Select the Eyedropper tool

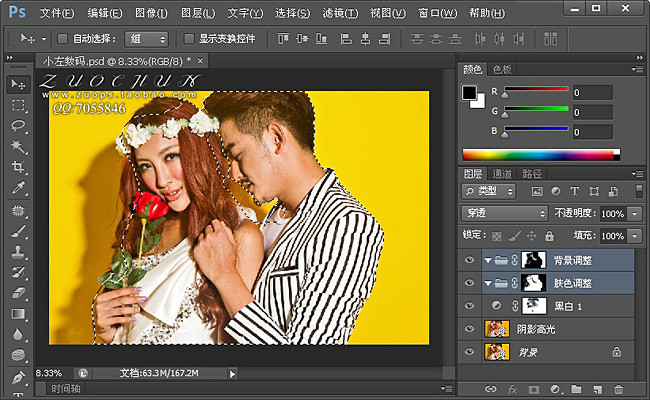point(18,188)
